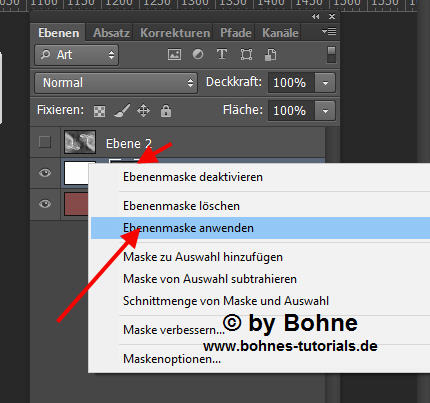Lock layer position move icon
The width and height of the screenshot is (430, 403).
143,111
